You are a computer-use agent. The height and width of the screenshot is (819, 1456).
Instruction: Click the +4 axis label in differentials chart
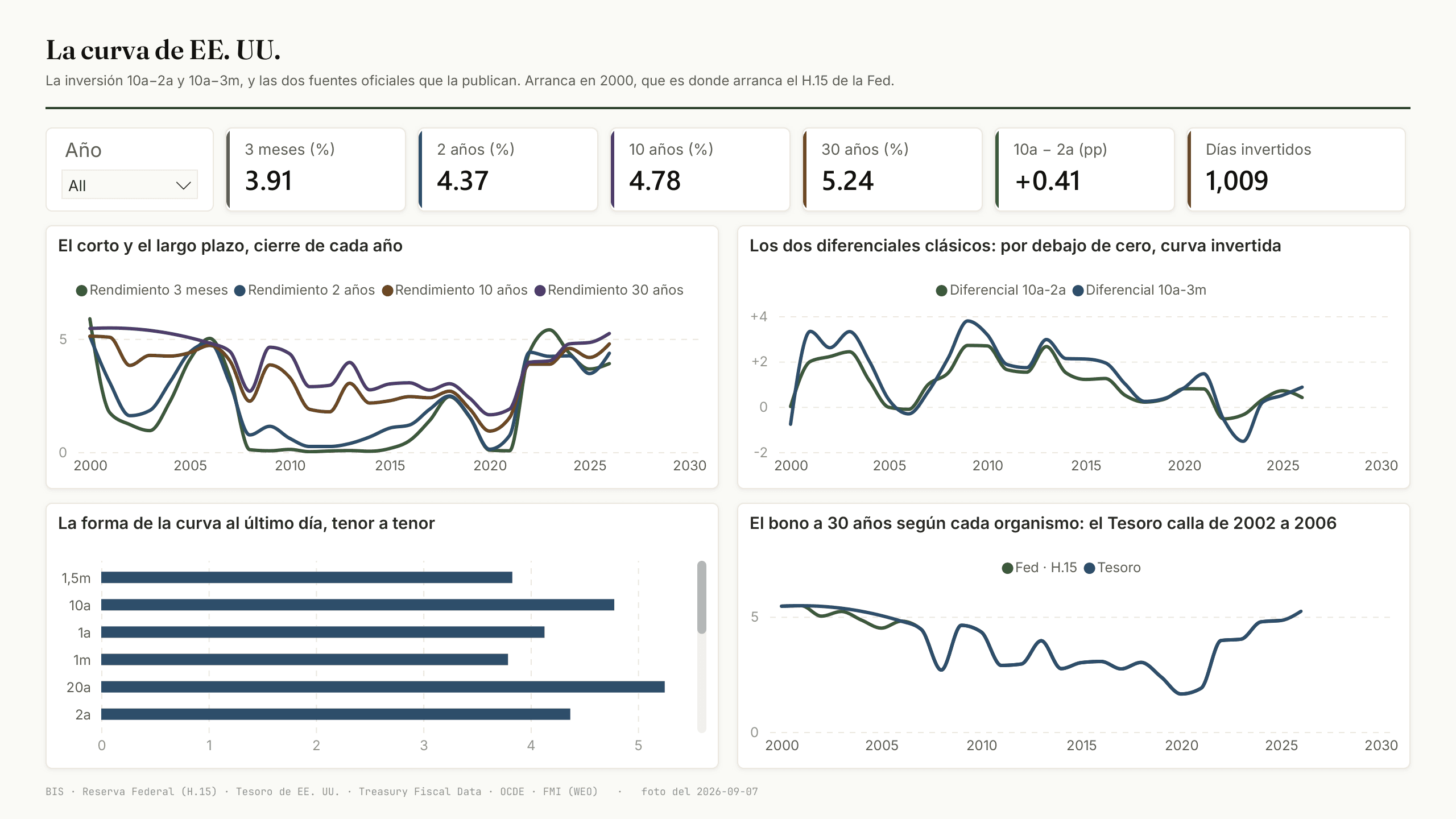pos(759,317)
